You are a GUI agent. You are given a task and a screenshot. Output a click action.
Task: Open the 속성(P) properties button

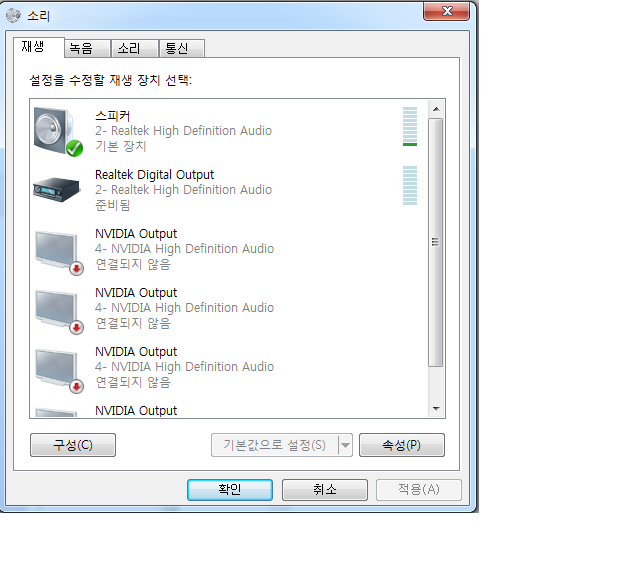point(402,445)
